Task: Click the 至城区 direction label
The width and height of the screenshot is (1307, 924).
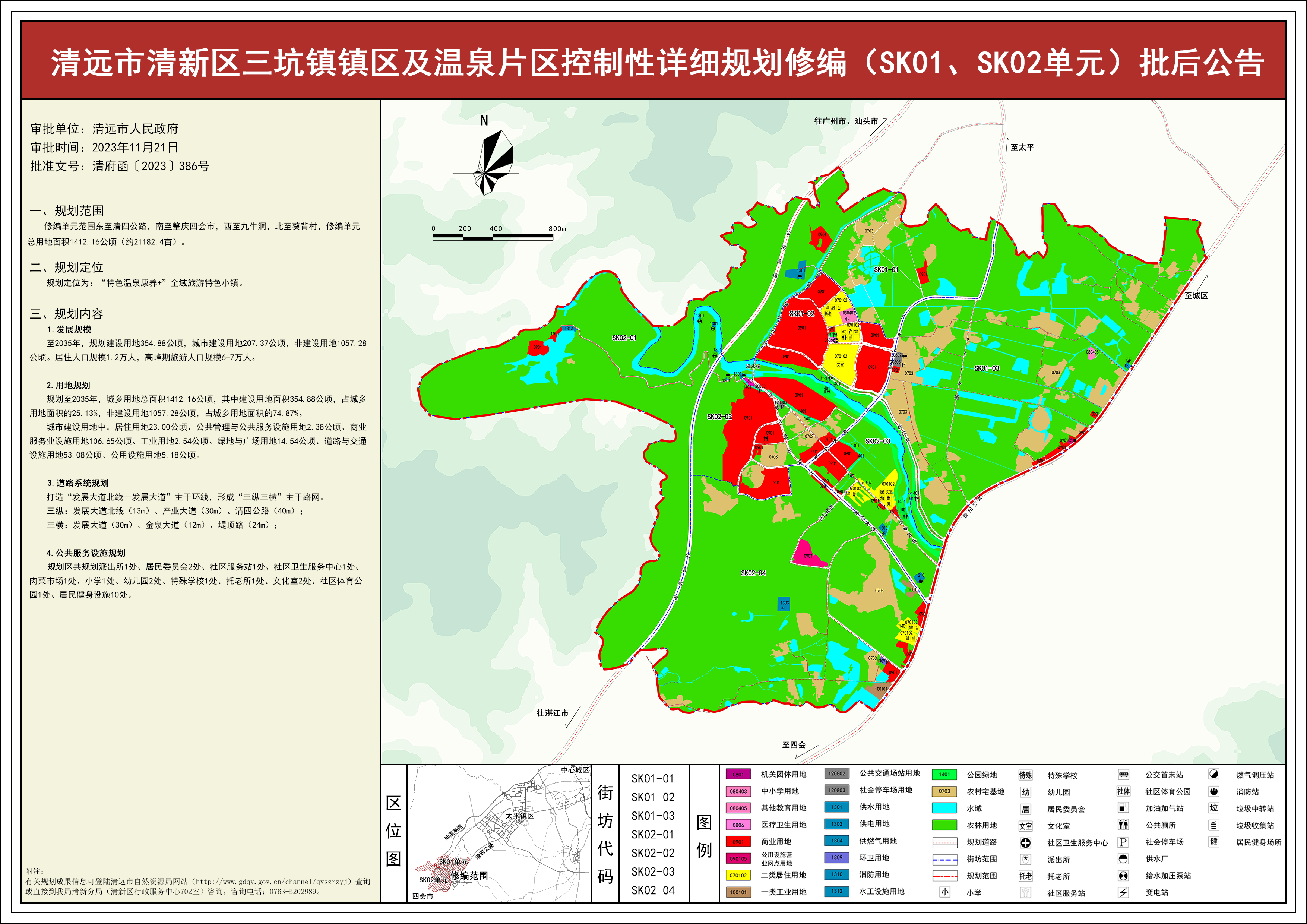Action: point(1196,295)
